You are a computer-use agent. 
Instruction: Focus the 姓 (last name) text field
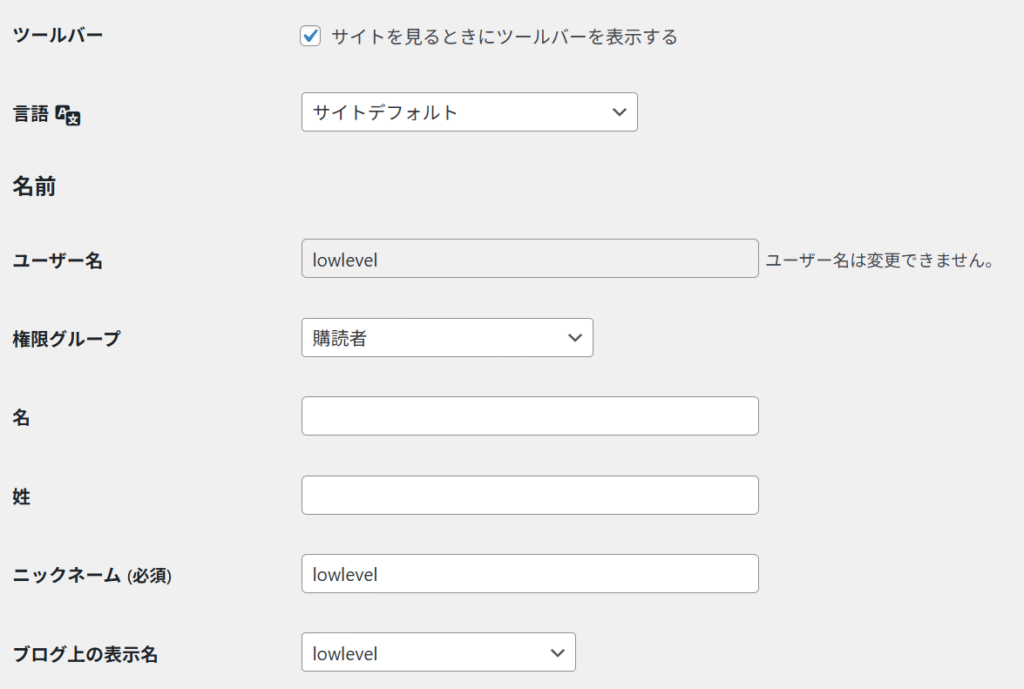point(529,495)
